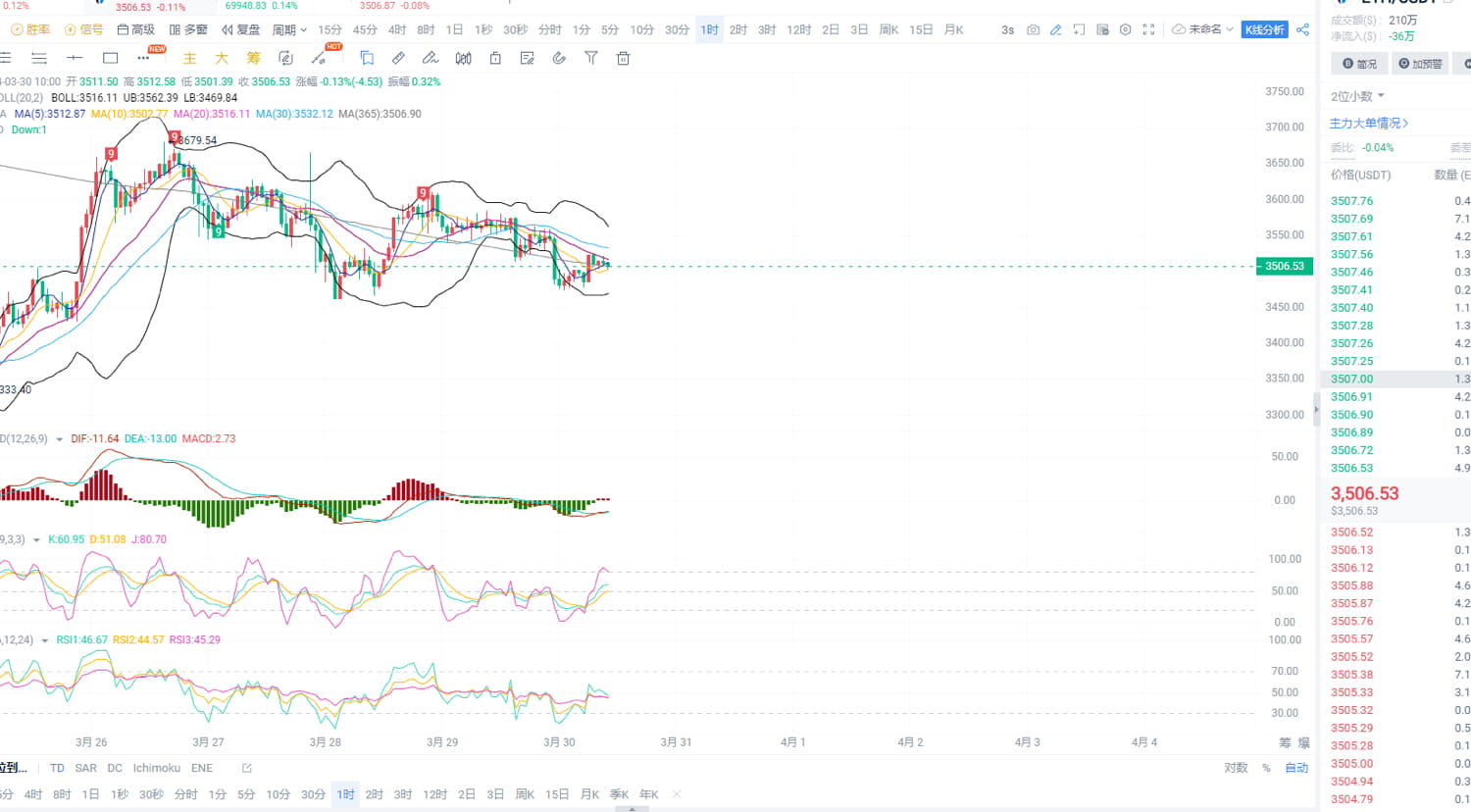1471x812 pixels.
Task: Enter fullscreen chart mode
Action: [1148, 29]
